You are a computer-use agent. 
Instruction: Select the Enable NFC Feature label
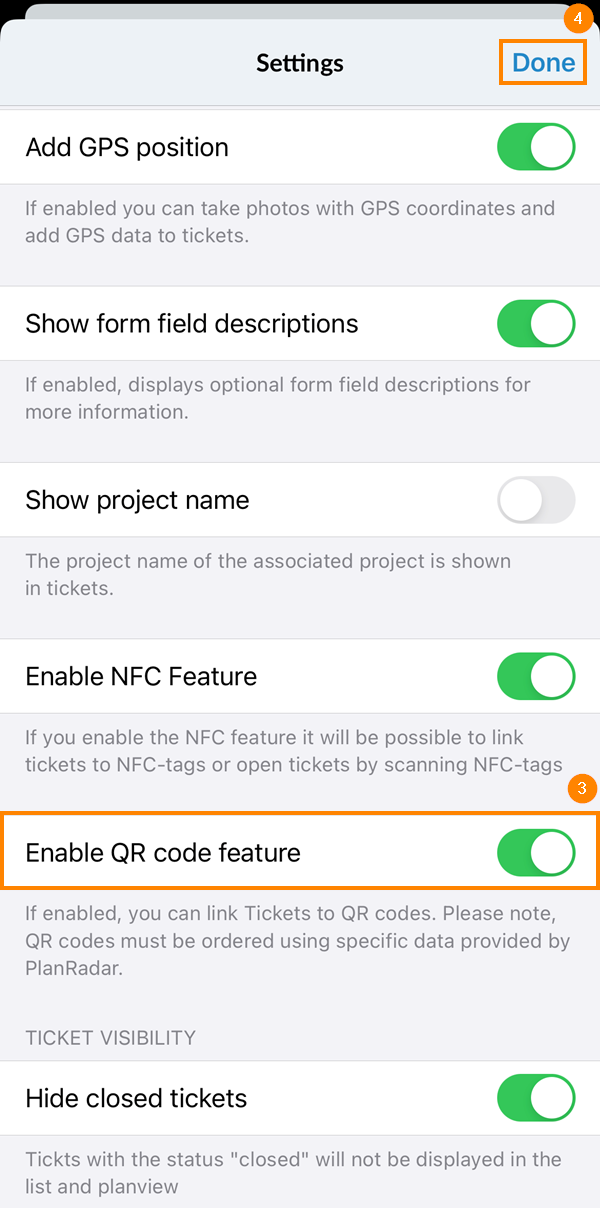coord(141,677)
